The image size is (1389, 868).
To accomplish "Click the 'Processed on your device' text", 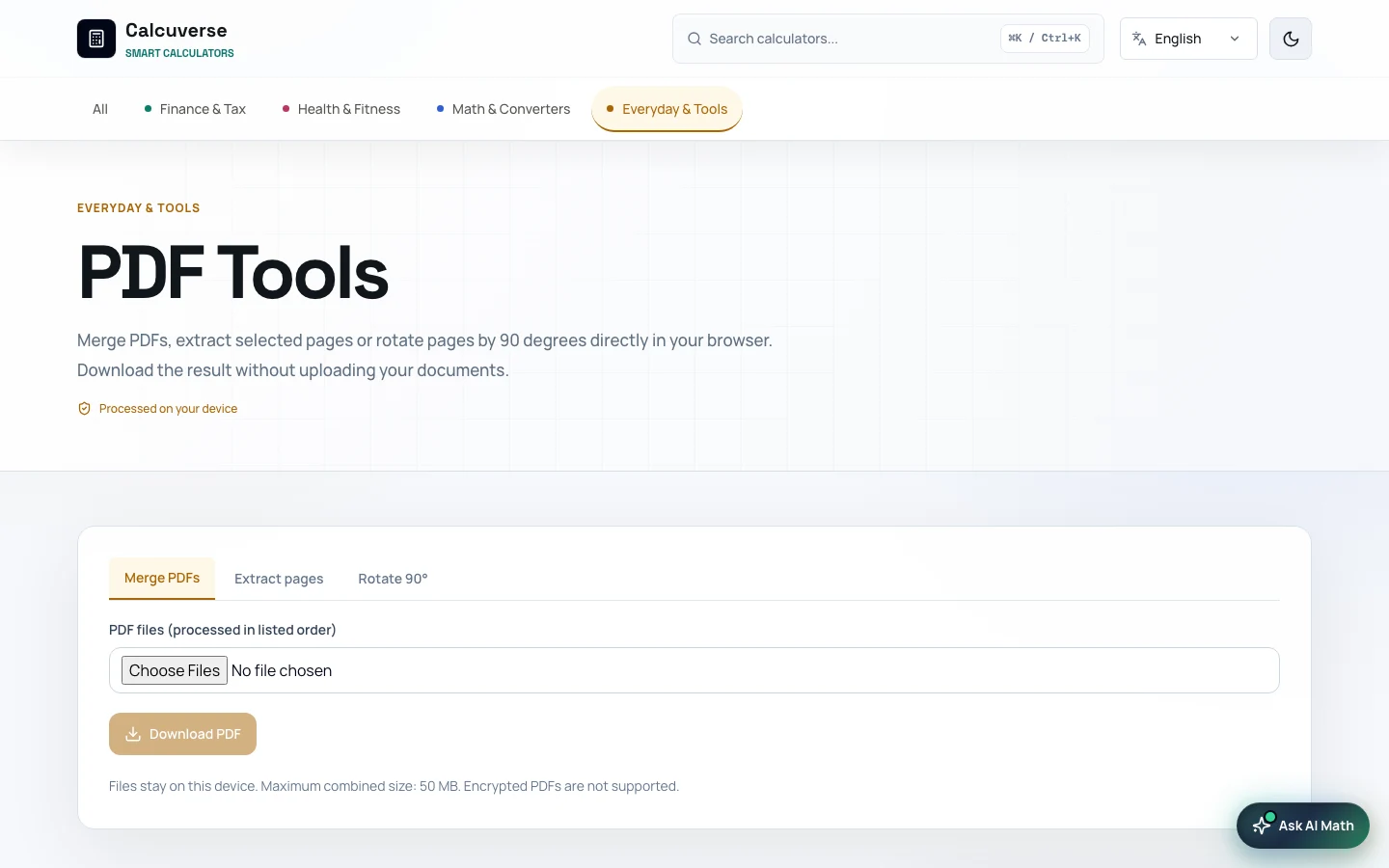I will [168, 409].
